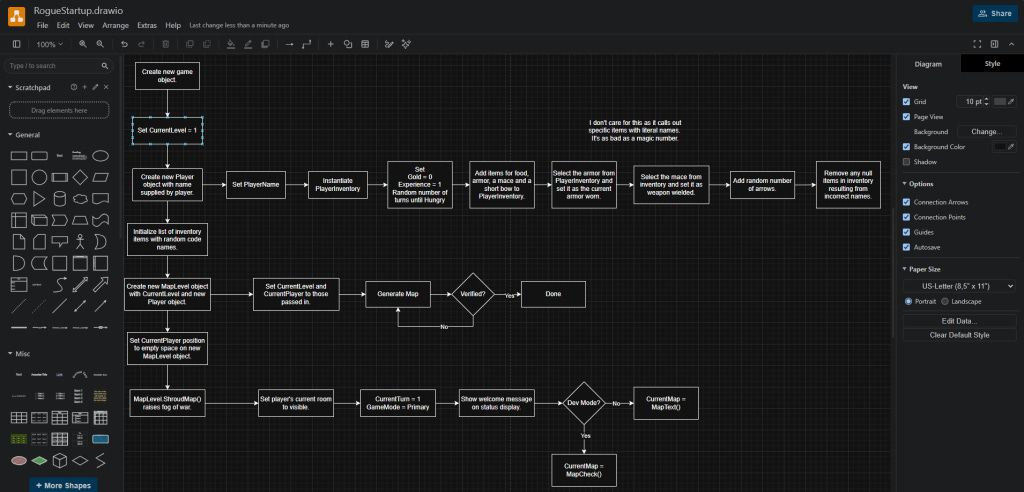Click the zoom in magnifier icon
The image size is (1024, 492).
(x=83, y=44)
